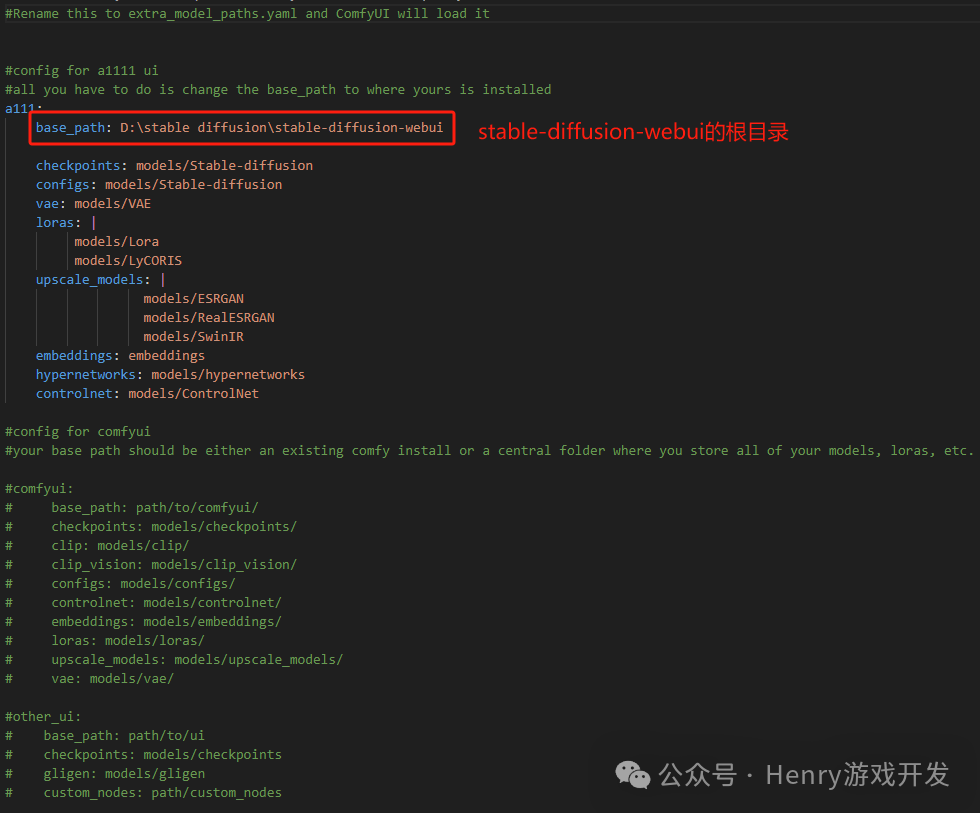Image resolution: width=980 pixels, height=813 pixels.
Task: Click the commented 'clip: models/clip/' line
Action: tap(120, 546)
